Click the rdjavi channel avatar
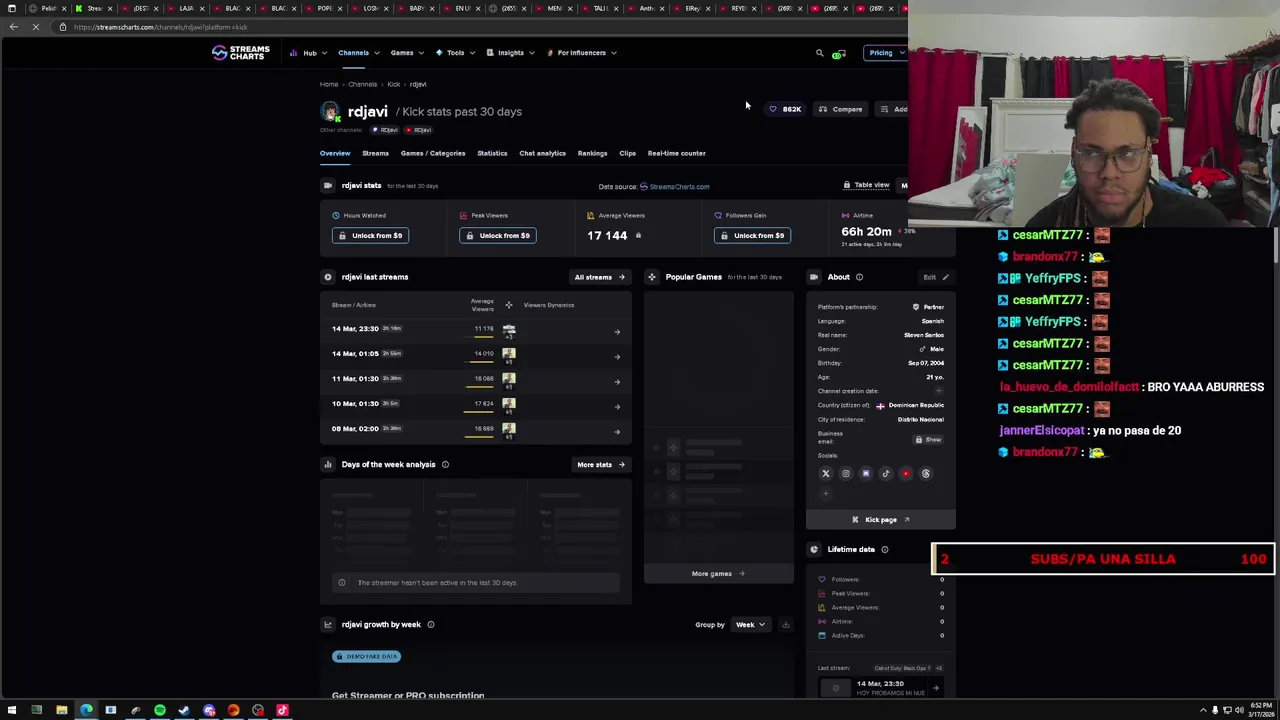 pyautogui.click(x=330, y=111)
